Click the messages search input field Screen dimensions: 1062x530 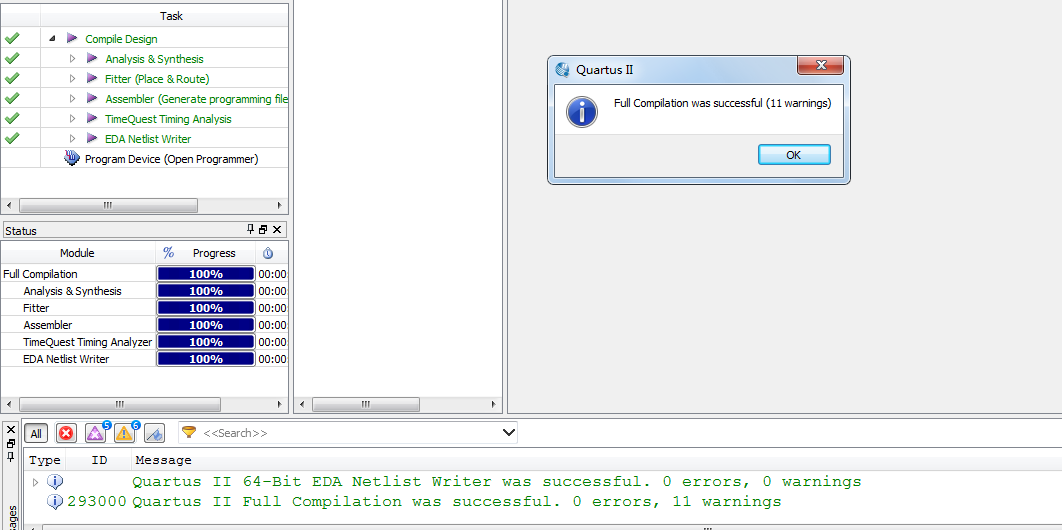(x=348, y=433)
